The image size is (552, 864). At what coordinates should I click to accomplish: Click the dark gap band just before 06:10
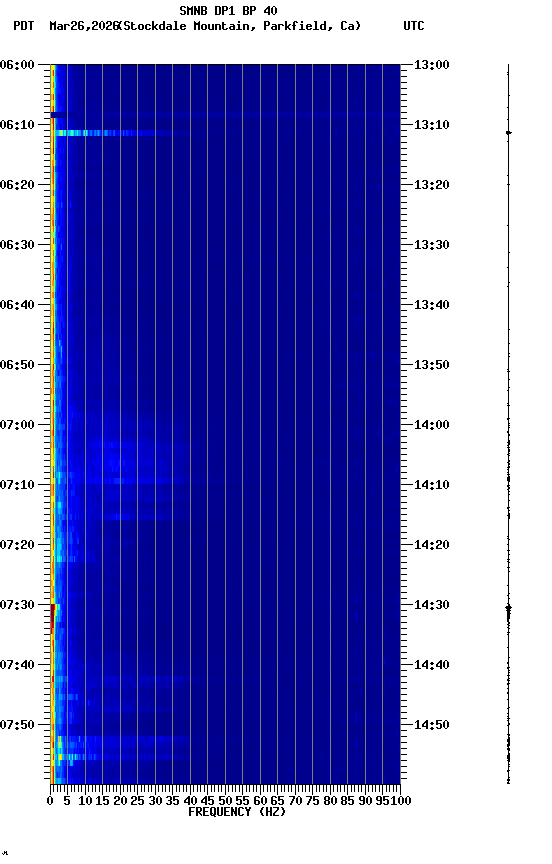59,115
